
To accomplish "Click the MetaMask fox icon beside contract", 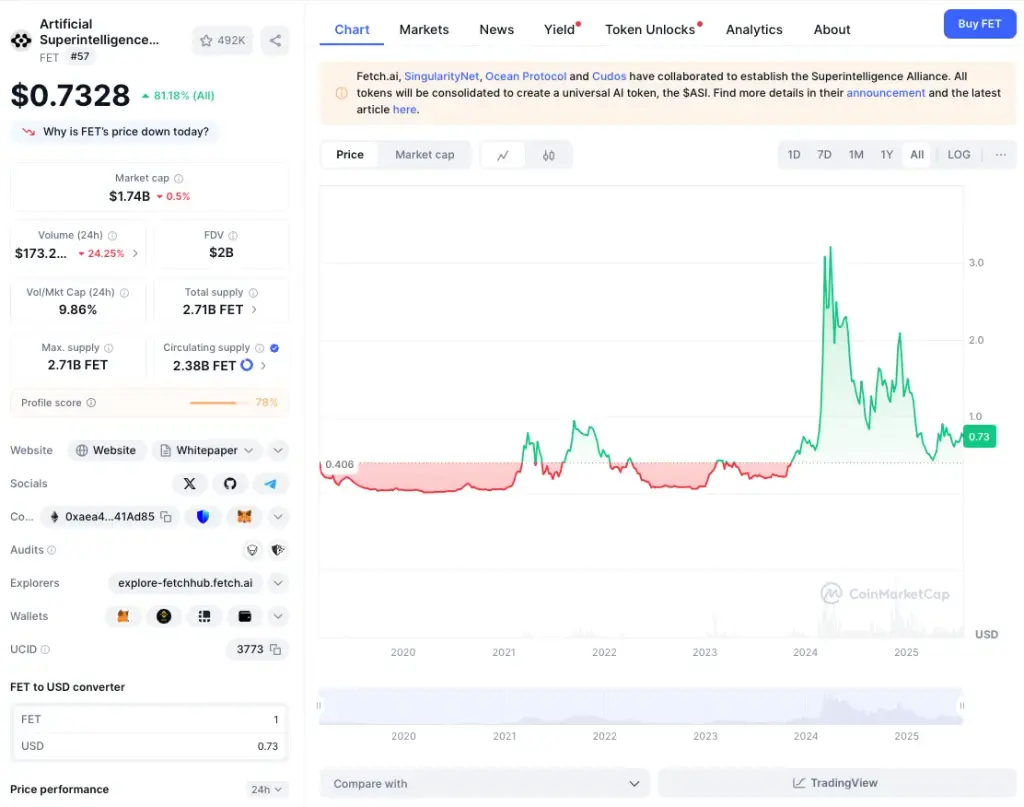I will [x=244, y=517].
